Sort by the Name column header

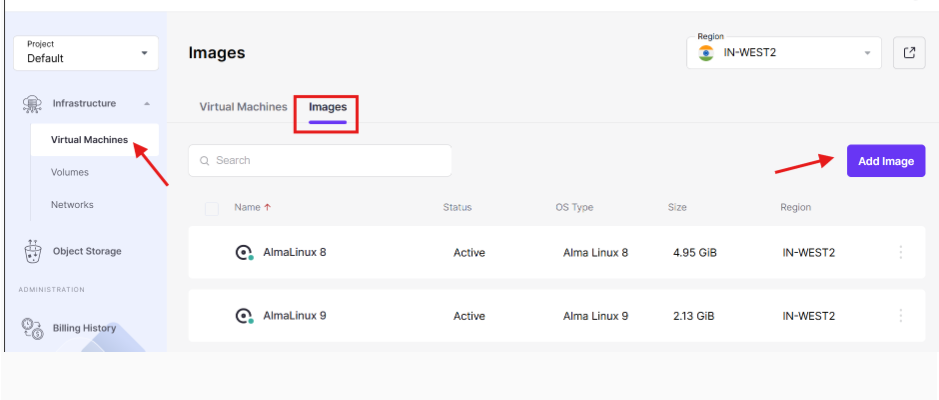coord(247,207)
